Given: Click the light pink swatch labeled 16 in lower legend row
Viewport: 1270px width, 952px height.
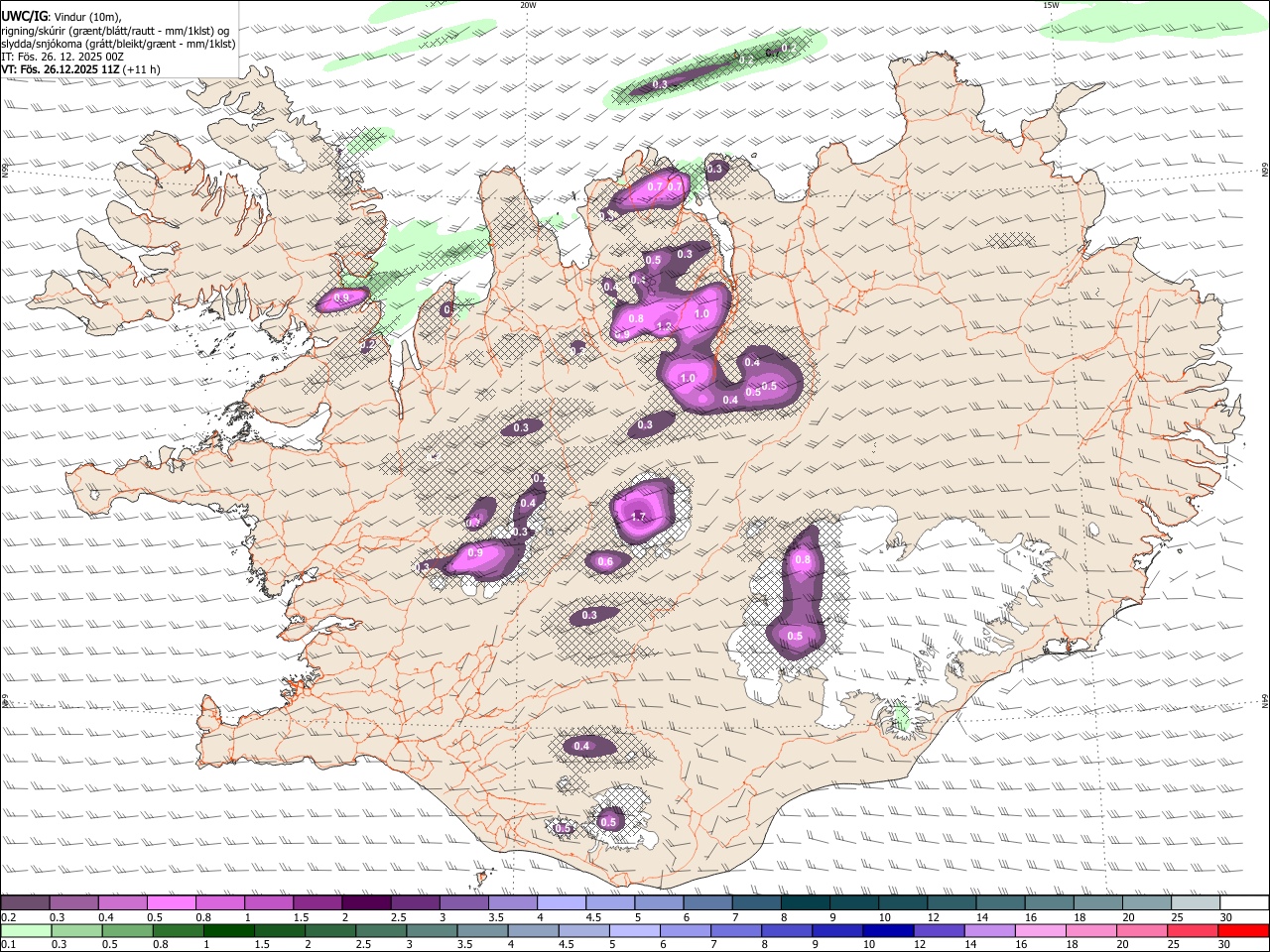Looking at the screenshot, I should [1041, 931].
